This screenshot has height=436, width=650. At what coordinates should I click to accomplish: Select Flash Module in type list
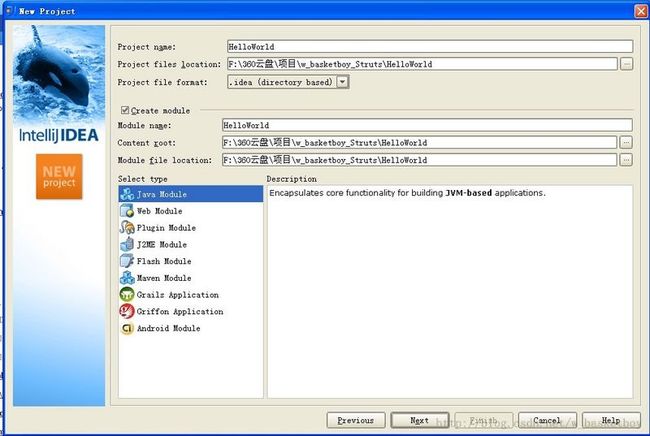(x=191, y=261)
